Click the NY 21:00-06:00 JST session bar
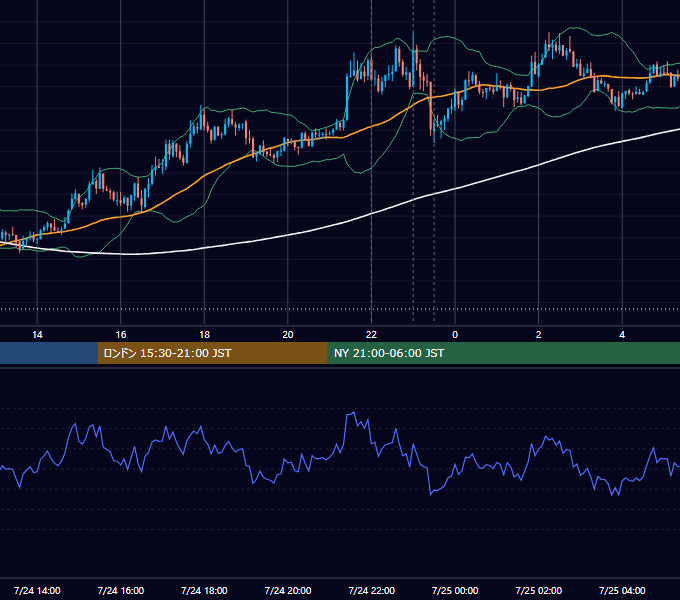680x600 pixels. point(503,353)
